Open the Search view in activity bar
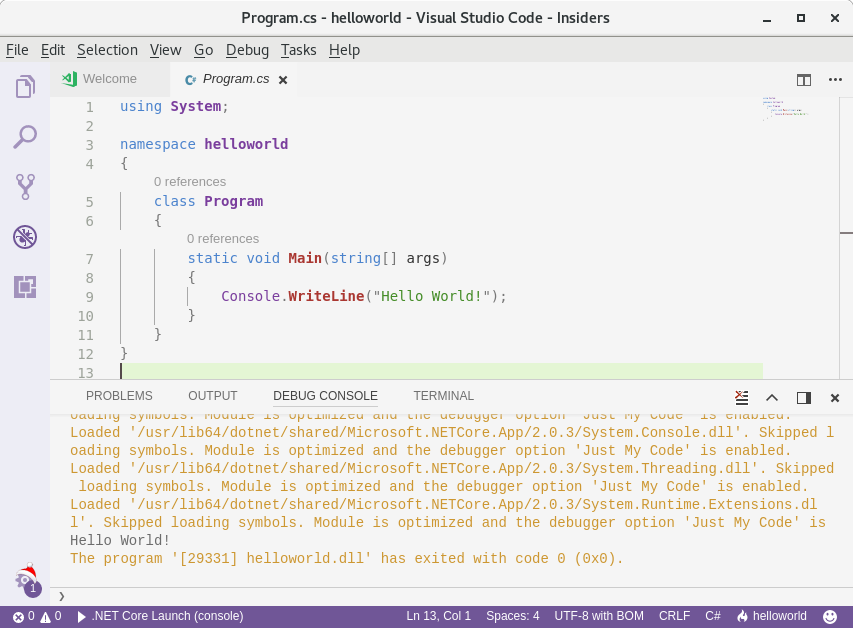 click(x=25, y=137)
